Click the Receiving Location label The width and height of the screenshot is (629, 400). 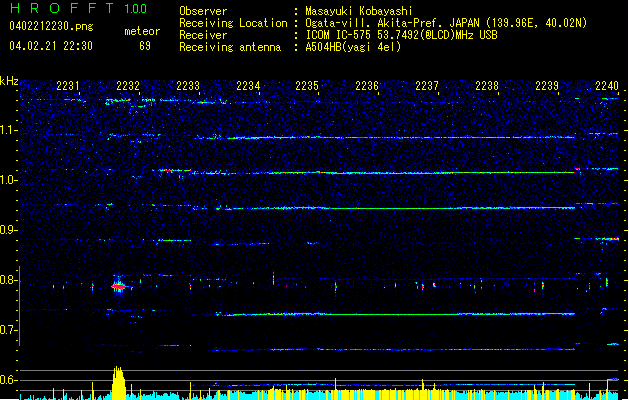coord(233,23)
